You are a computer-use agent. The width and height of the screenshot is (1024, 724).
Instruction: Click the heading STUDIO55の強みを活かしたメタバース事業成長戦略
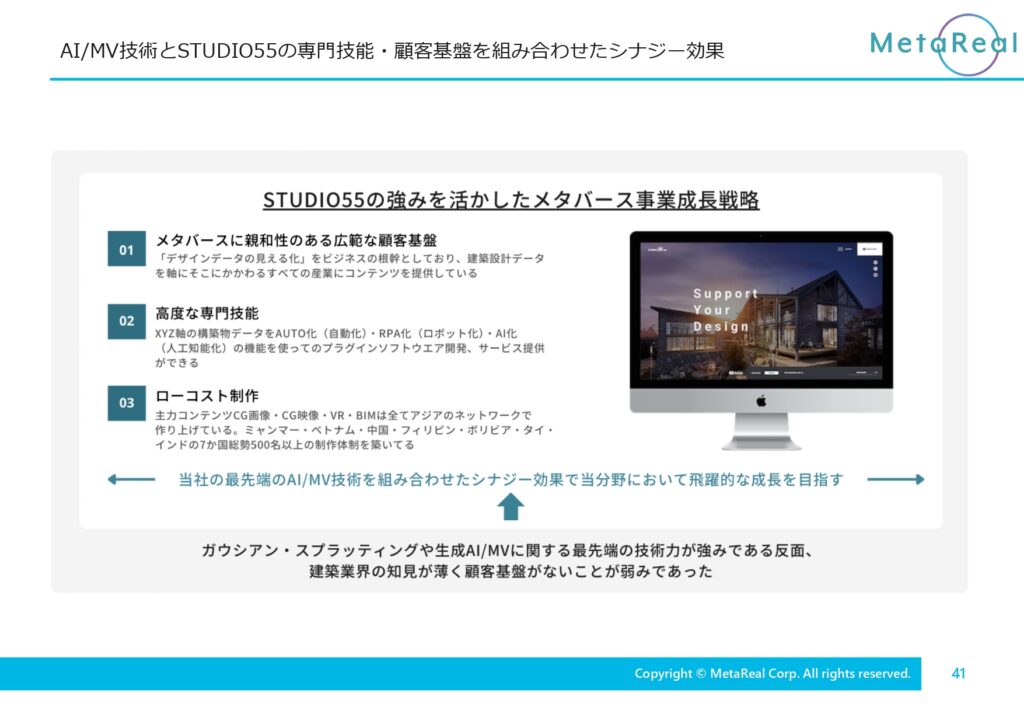click(x=511, y=200)
